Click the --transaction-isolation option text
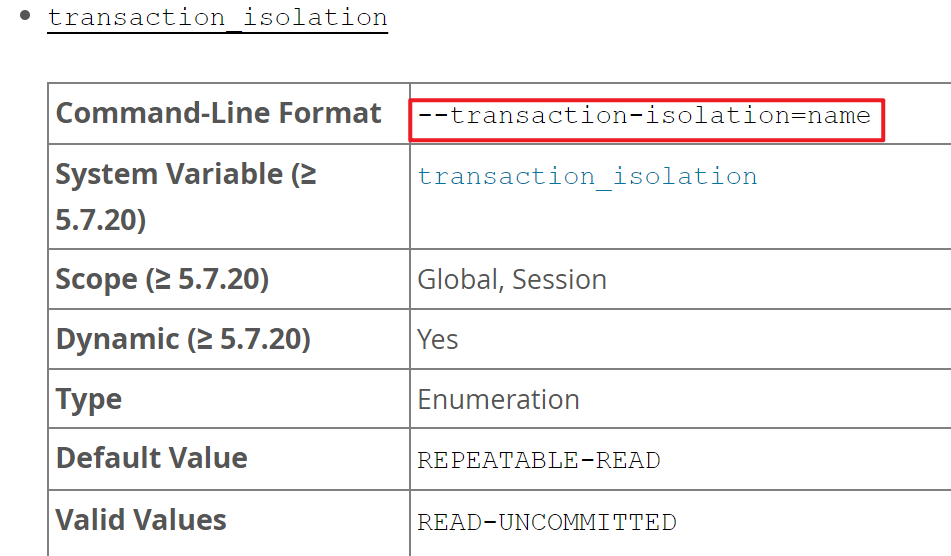The image size is (951, 556). pos(603,115)
